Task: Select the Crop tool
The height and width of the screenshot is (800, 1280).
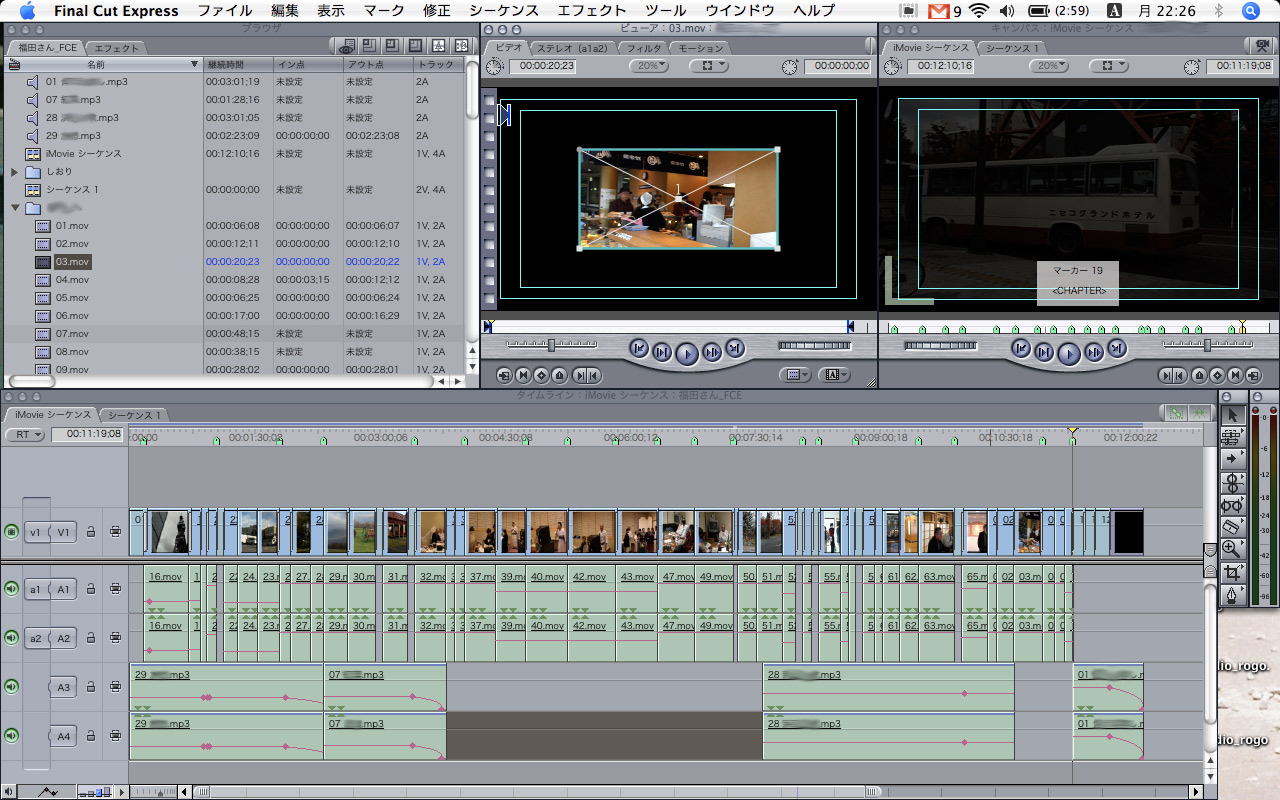Action: 1232,573
